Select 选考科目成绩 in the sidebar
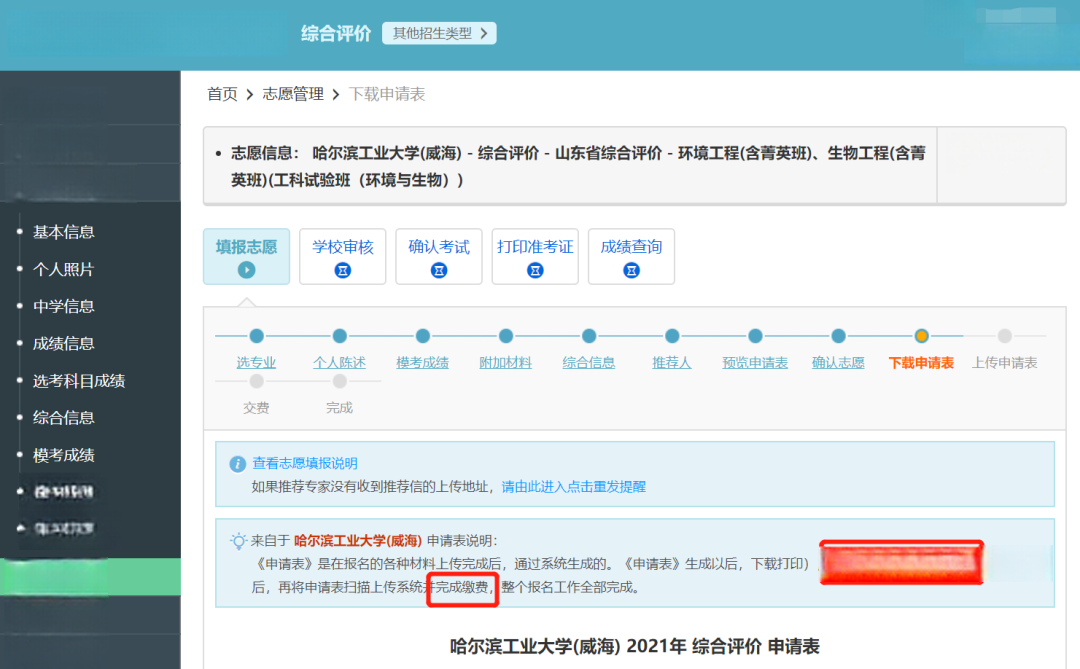Viewport: 1080px width, 669px height. click(79, 381)
